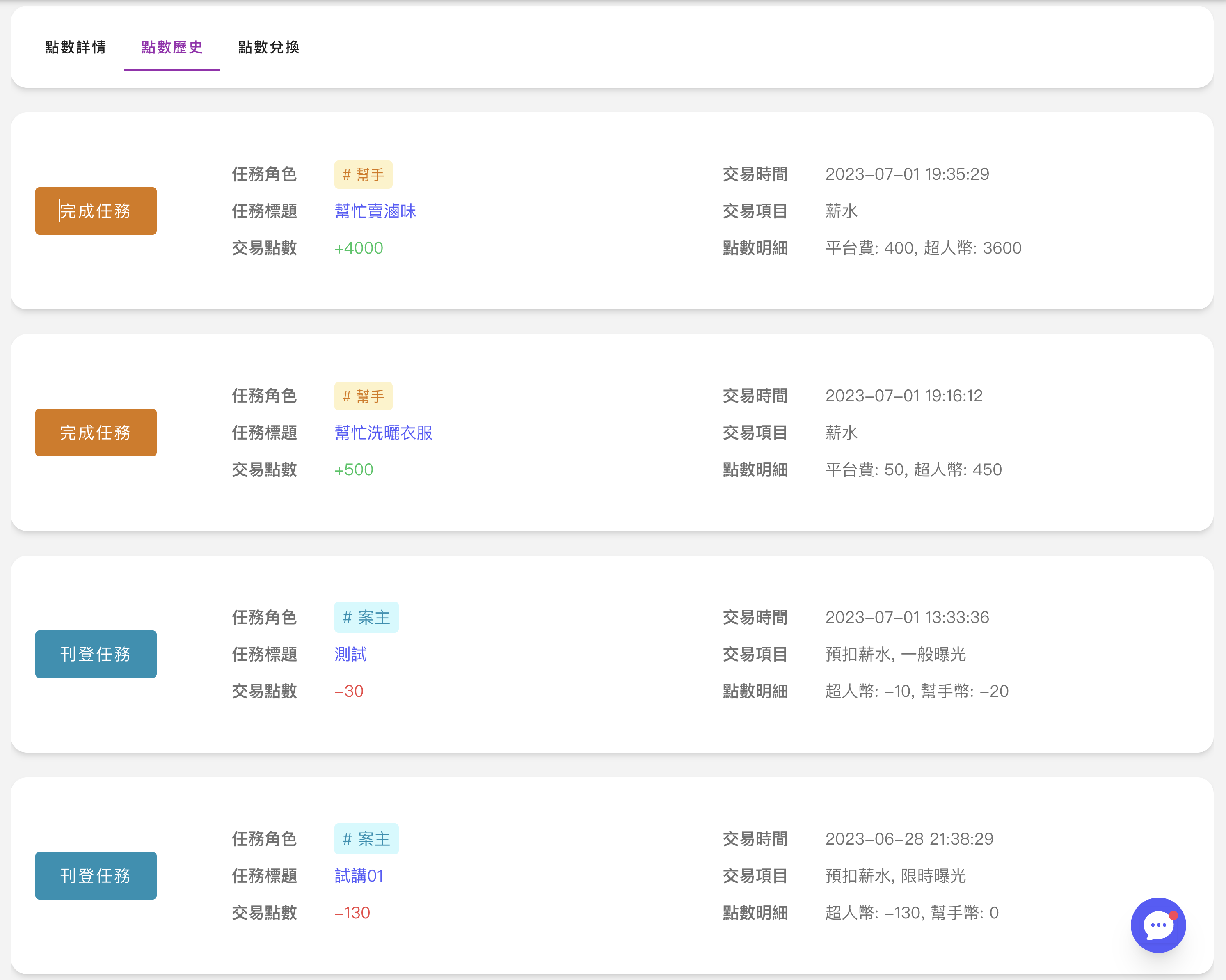Switch to the 點數詳情 tab
Viewport: 1226px width, 980px height.
coord(75,47)
